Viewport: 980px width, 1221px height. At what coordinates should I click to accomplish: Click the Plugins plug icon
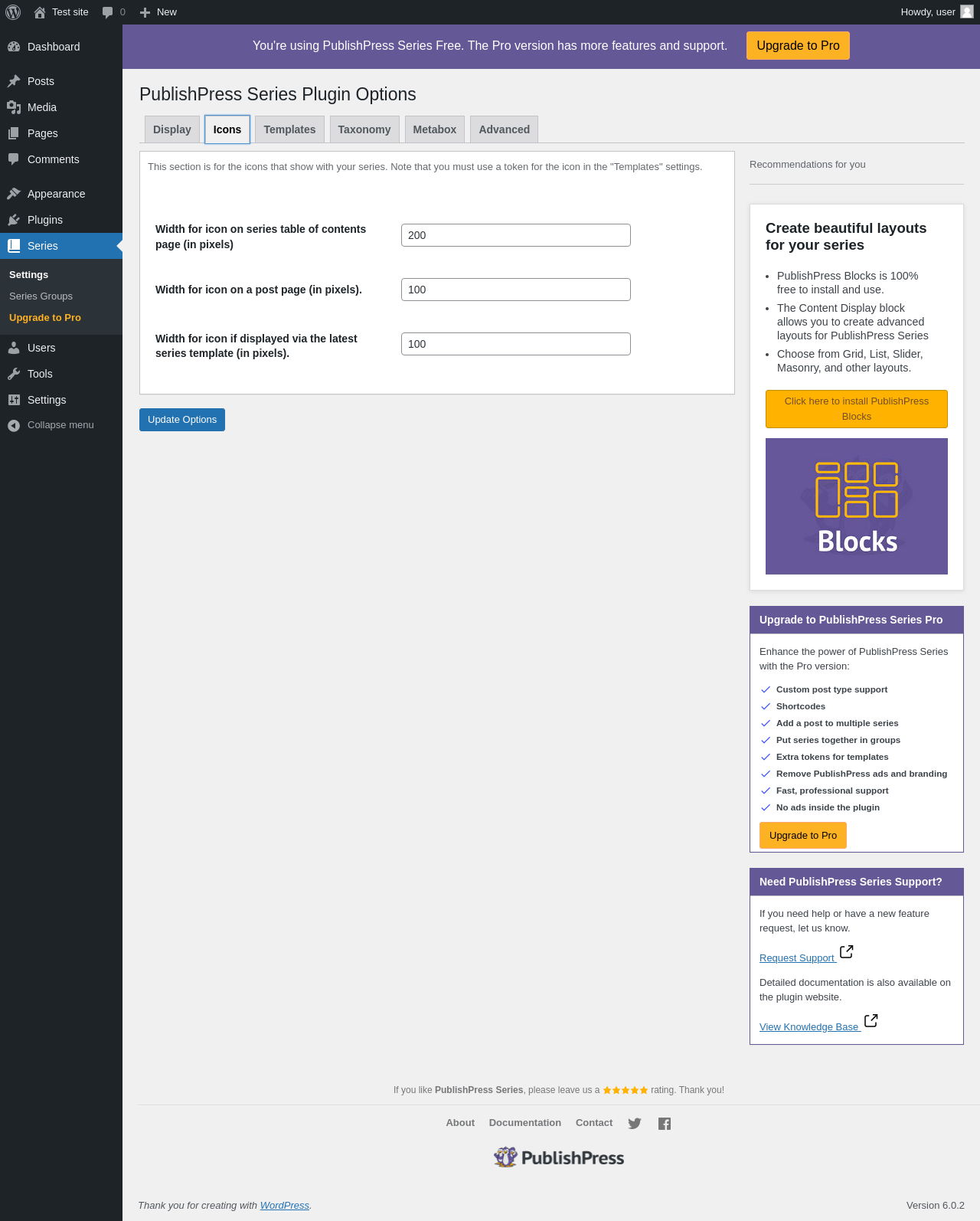(14, 220)
